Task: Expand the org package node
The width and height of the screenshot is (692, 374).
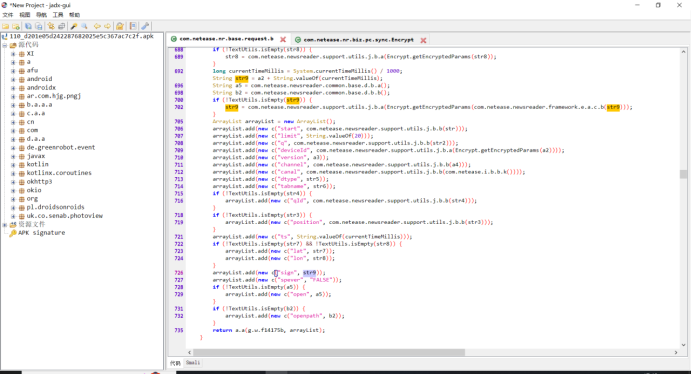Action: [x=13, y=199]
